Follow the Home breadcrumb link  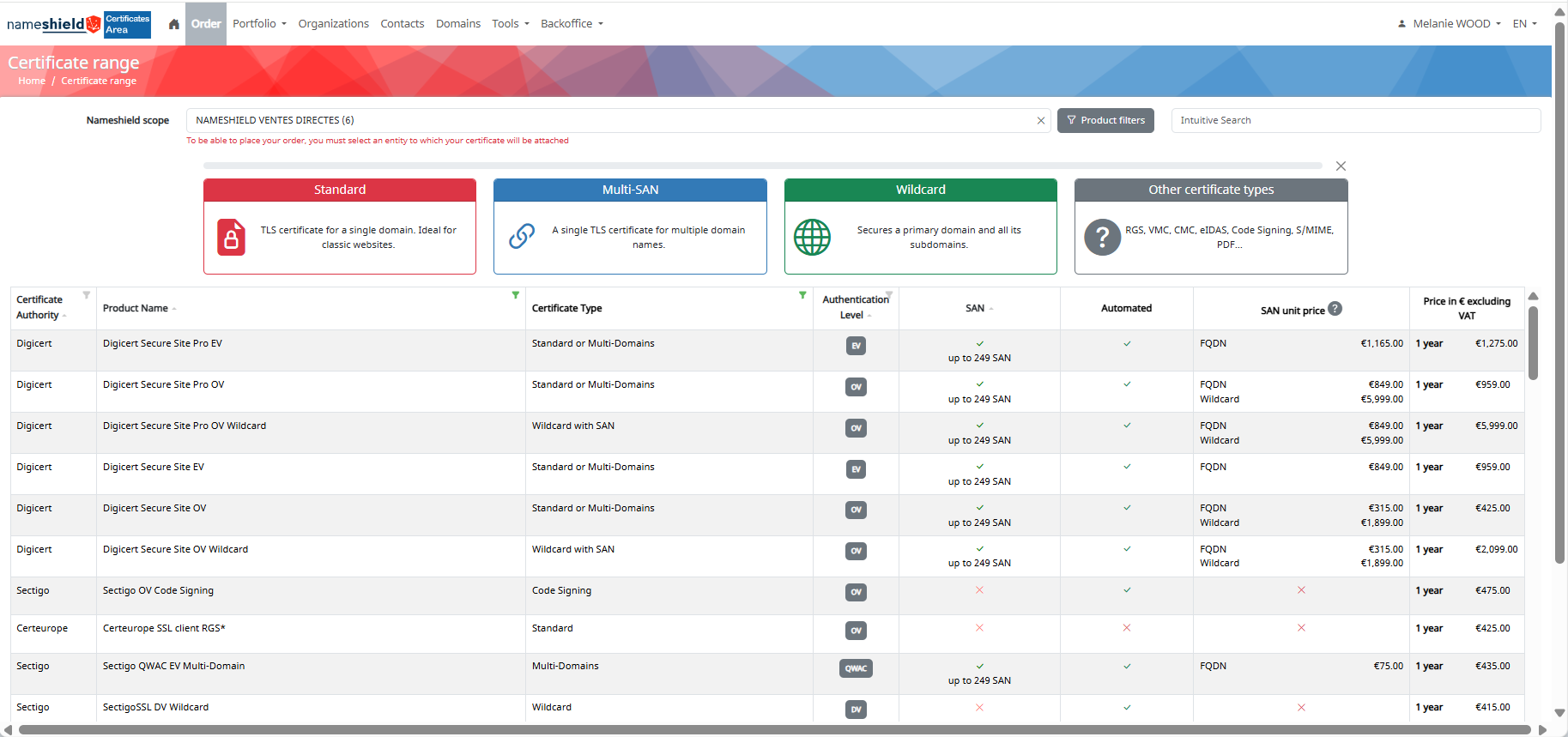pos(32,82)
